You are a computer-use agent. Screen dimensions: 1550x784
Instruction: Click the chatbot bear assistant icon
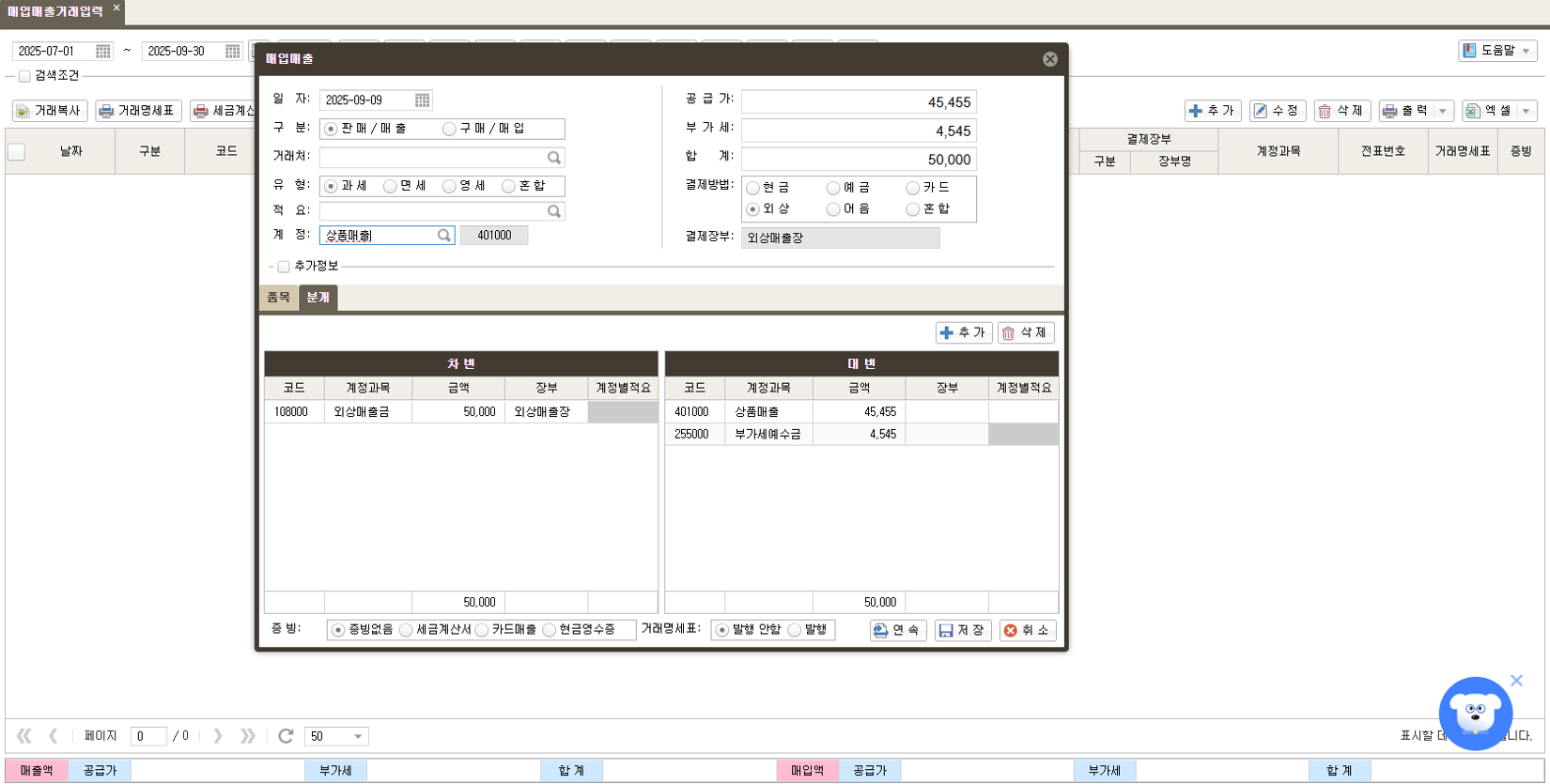click(1475, 714)
